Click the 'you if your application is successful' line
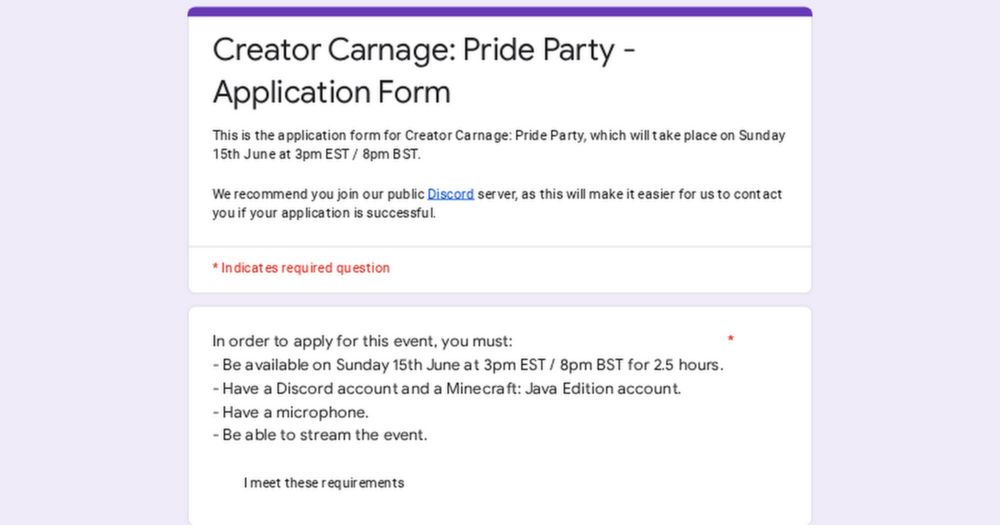The width and height of the screenshot is (1000, 525). coord(323,213)
